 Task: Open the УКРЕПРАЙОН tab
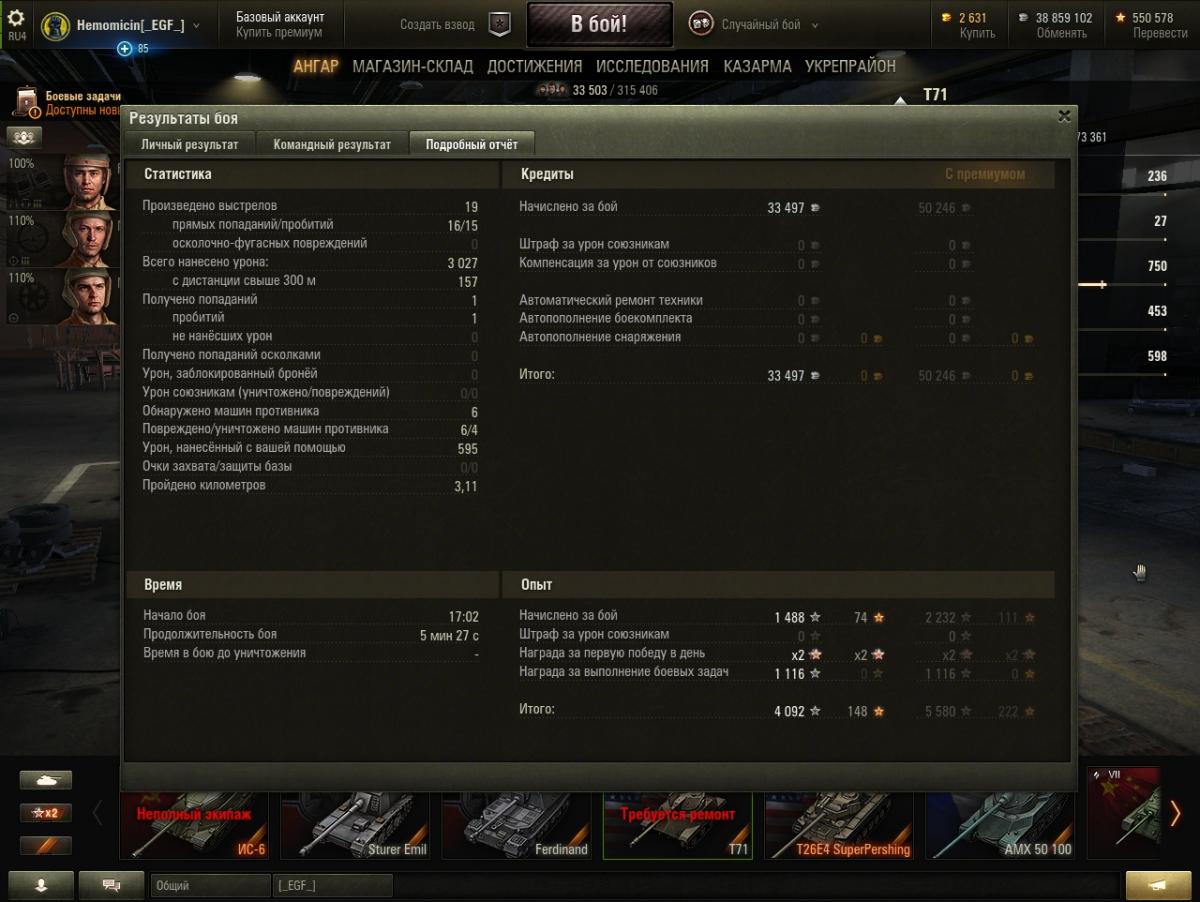(850, 66)
